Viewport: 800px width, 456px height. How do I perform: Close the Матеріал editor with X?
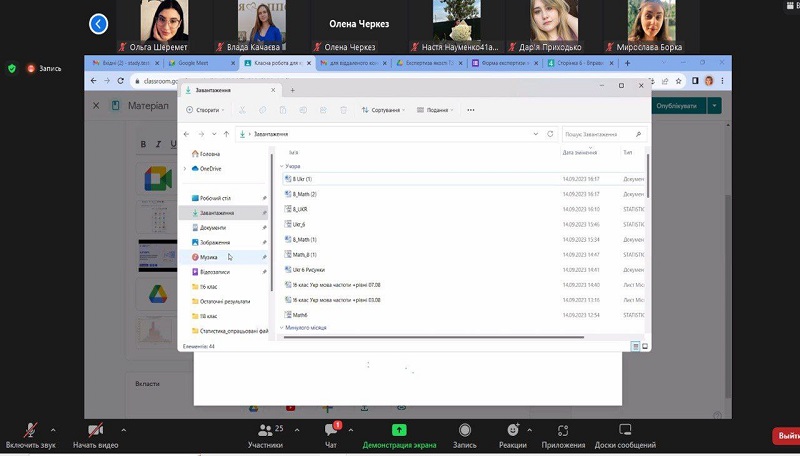coord(96,106)
